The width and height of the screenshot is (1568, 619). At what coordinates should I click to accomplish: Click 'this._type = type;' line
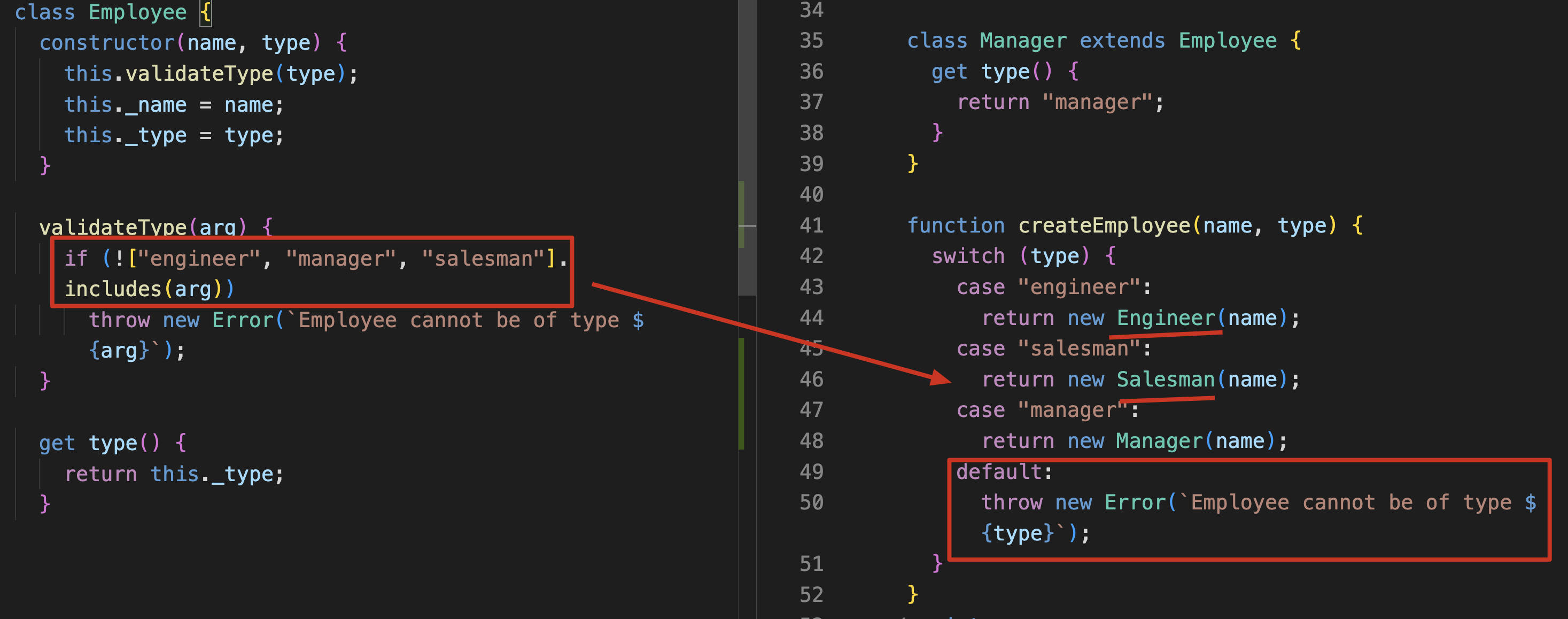(x=174, y=135)
